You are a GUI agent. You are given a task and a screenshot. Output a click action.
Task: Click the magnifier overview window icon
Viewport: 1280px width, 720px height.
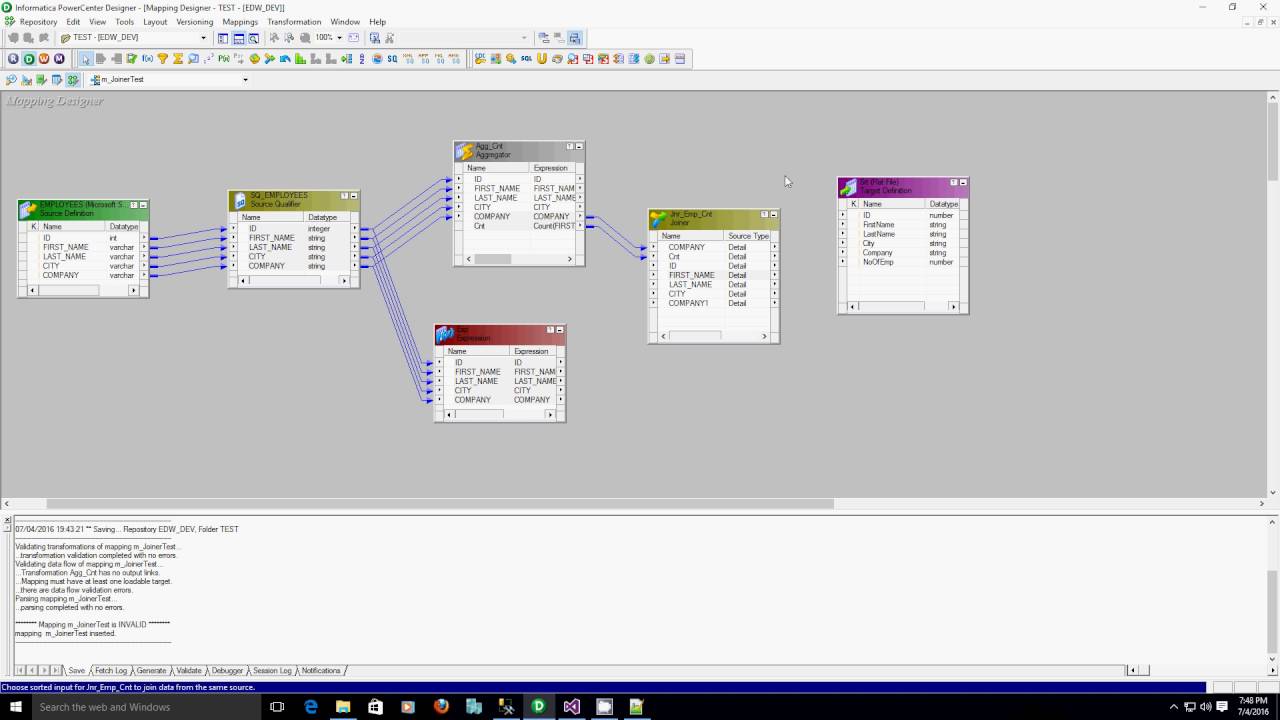coord(254,38)
